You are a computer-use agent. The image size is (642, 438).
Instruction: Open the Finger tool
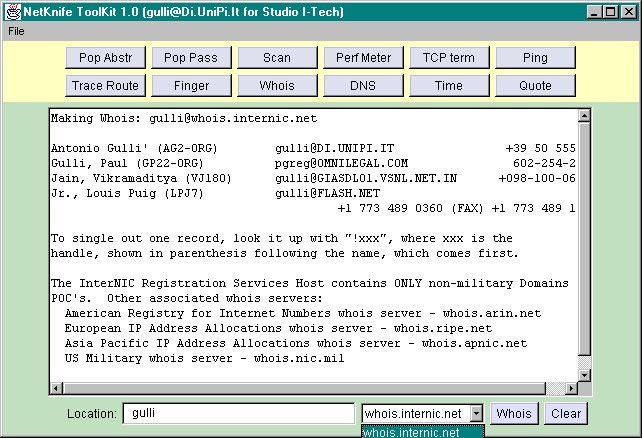click(x=191, y=86)
